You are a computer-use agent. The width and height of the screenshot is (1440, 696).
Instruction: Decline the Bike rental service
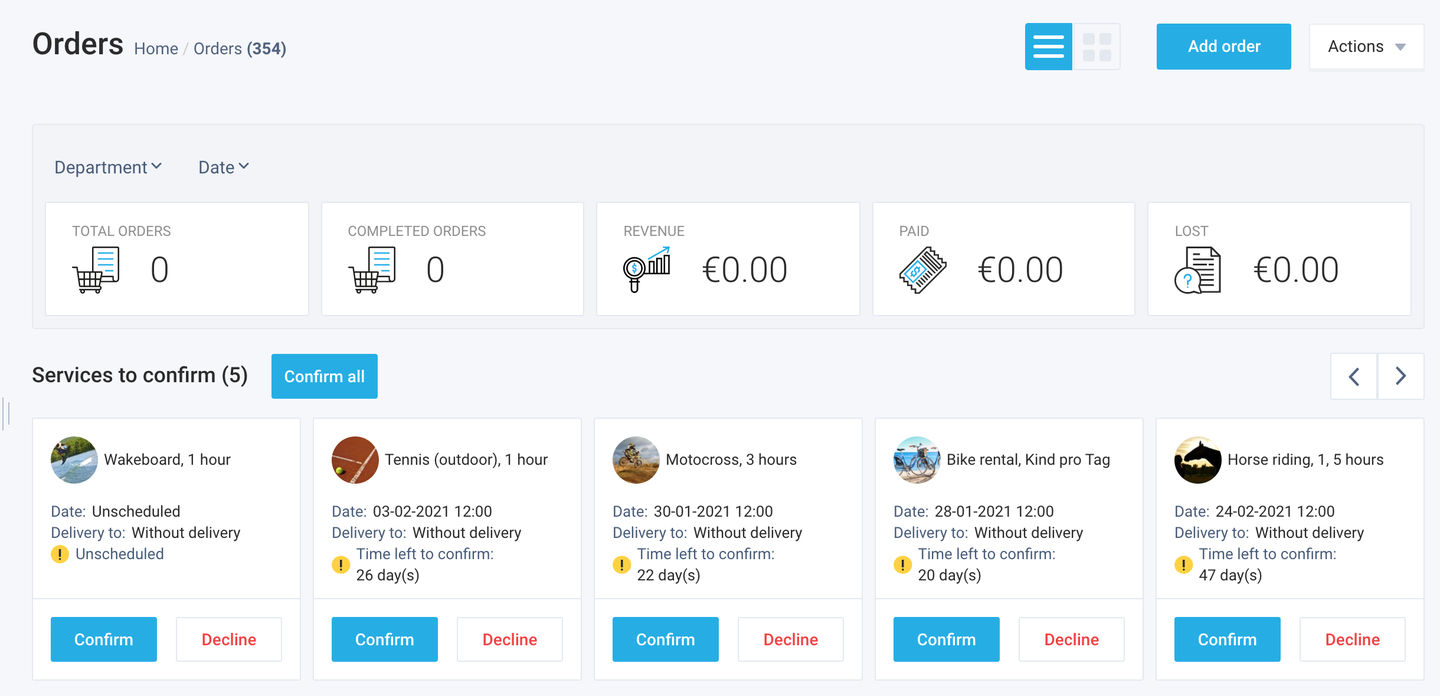1072,639
